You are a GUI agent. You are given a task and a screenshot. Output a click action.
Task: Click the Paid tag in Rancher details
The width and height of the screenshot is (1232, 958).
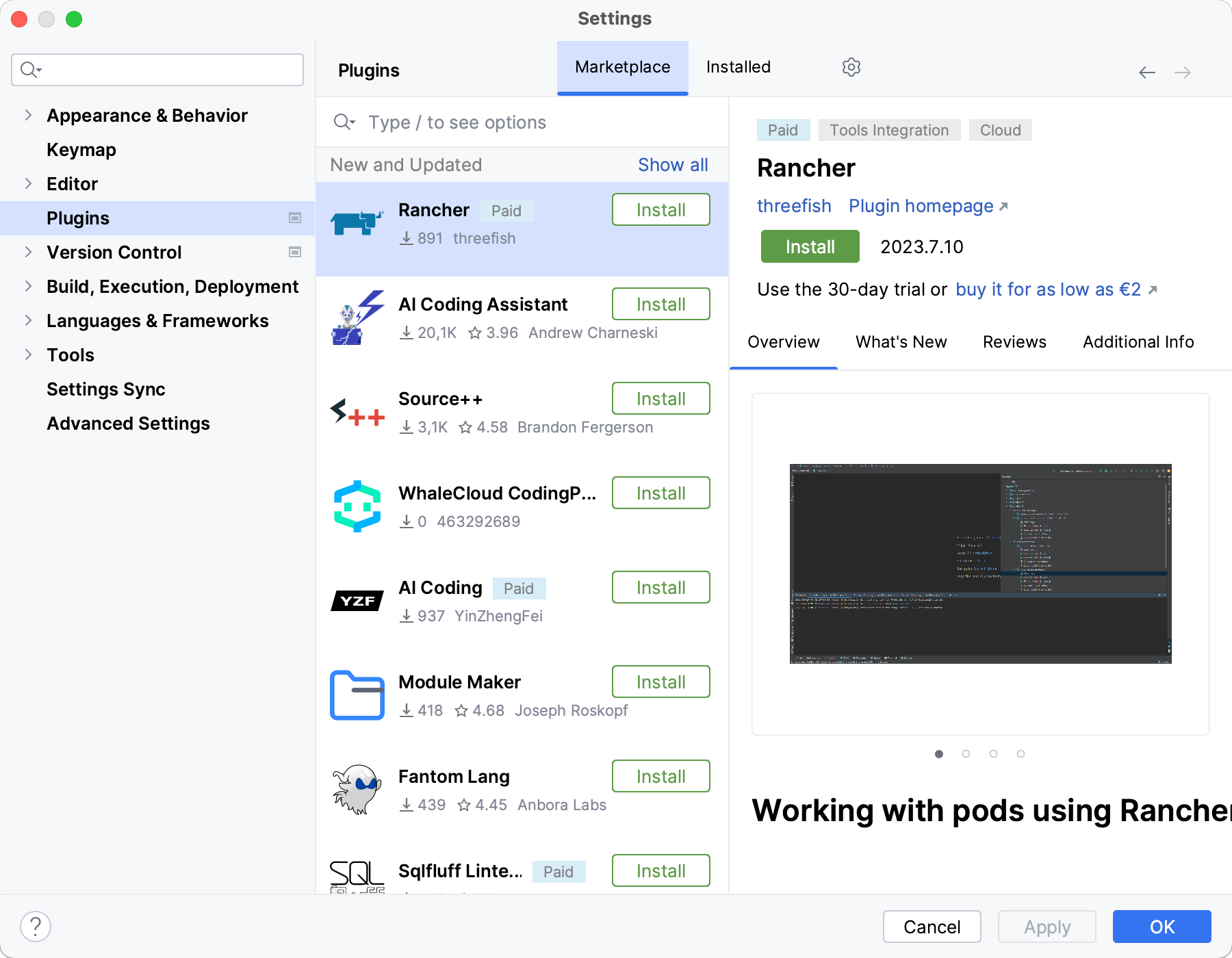coord(783,130)
